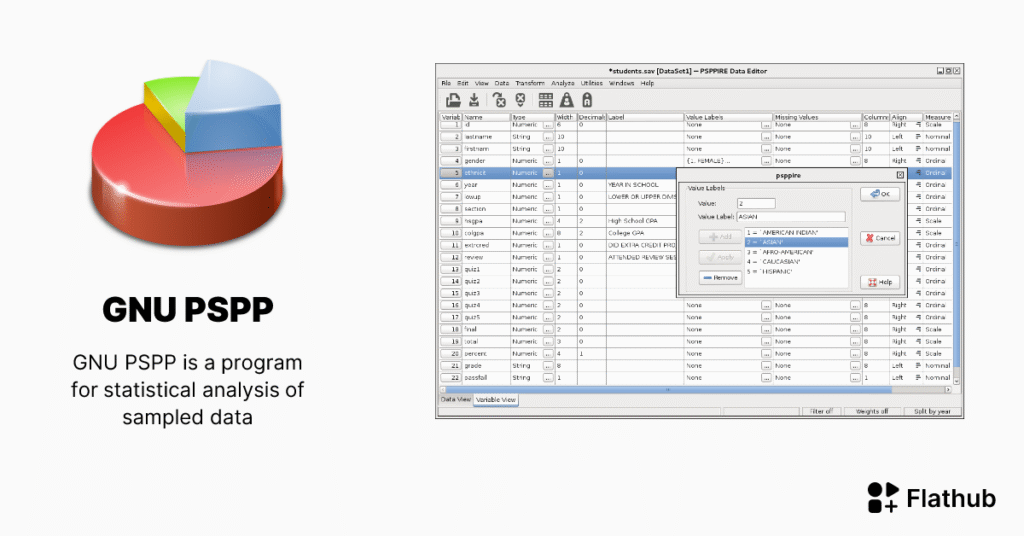Click the Flathub logo
Image resolution: width=1024 pixels, height=536 pixels.
point(931,497)
